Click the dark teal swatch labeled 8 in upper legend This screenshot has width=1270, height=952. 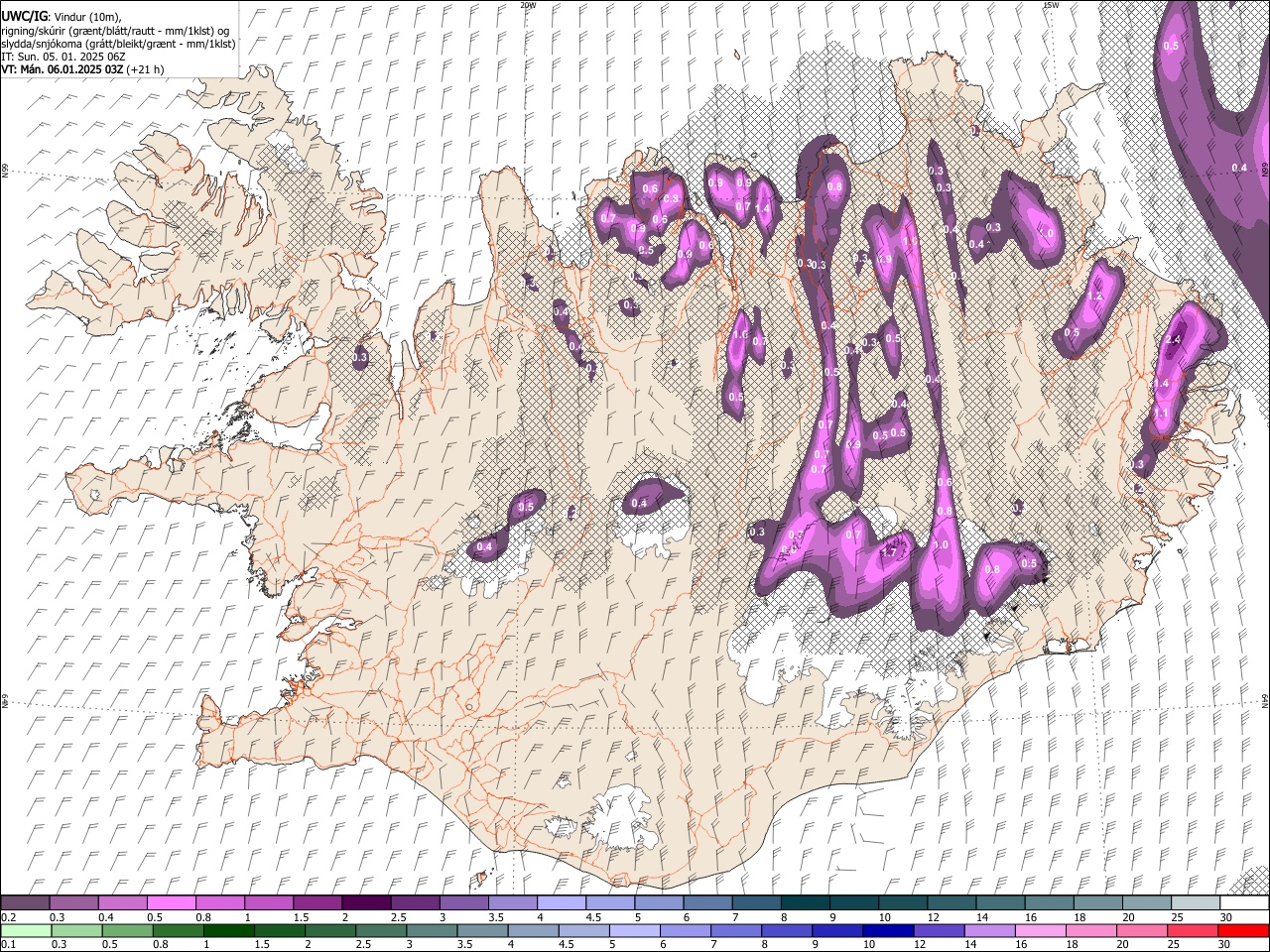804,903
